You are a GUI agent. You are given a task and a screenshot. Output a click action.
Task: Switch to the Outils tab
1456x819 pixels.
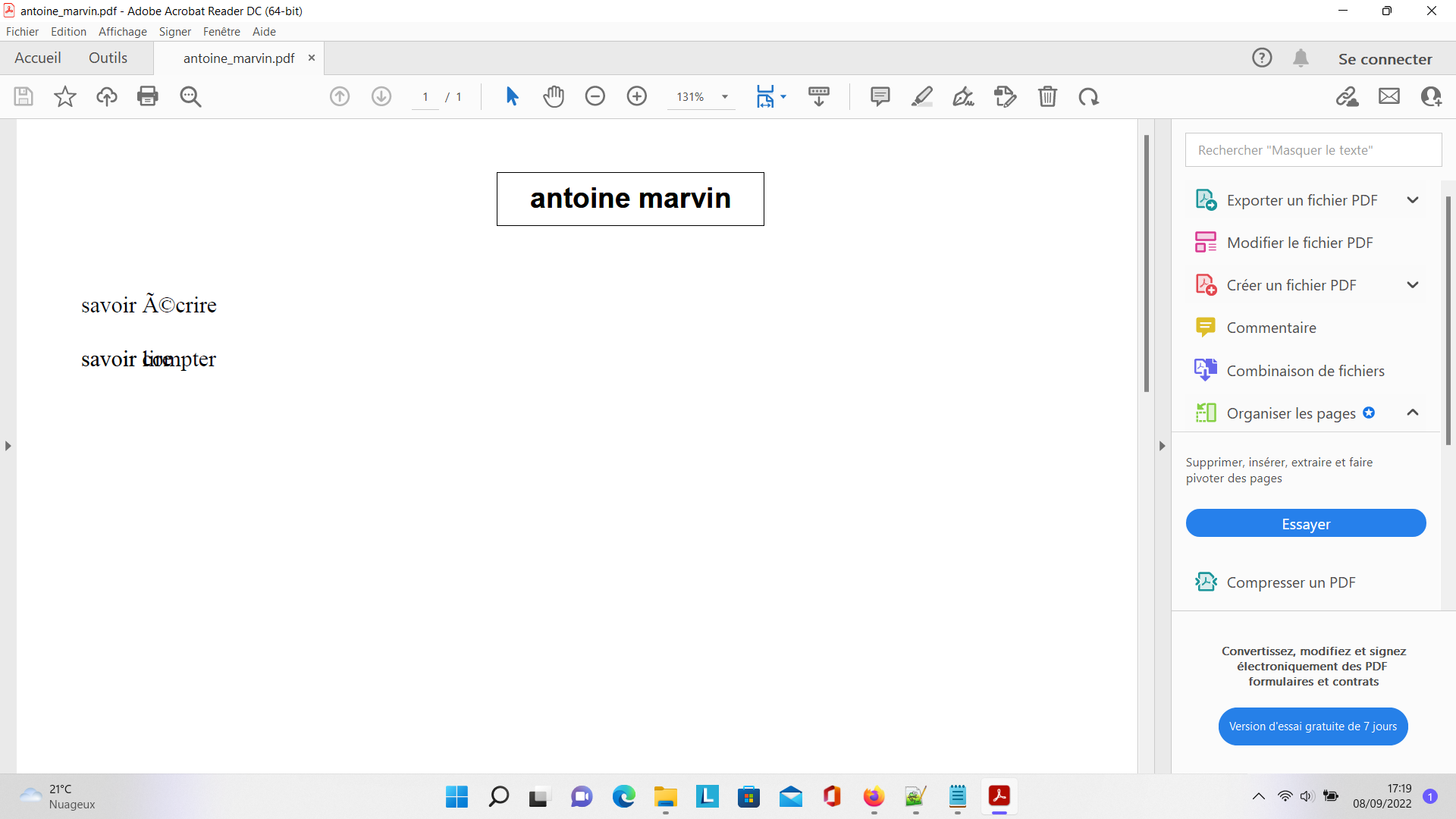(108, 57)
